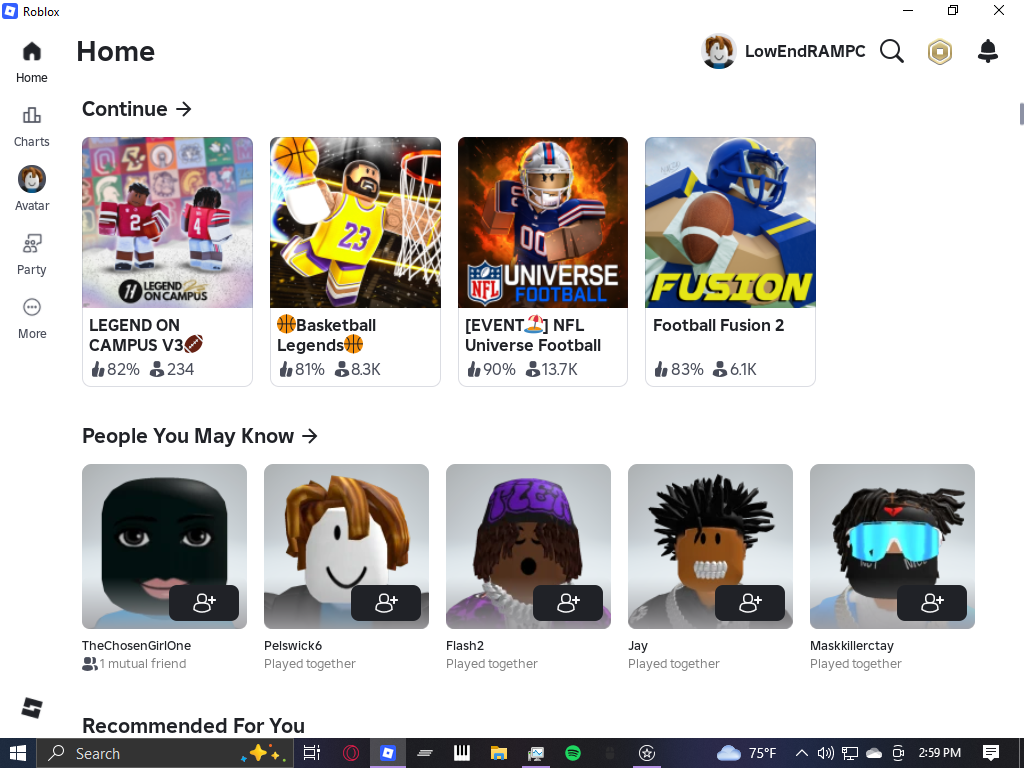This screenshot has height=768, width=1024.
Task: Open Football Fusion 2 game thumbnail
Action: pos(730,222)
